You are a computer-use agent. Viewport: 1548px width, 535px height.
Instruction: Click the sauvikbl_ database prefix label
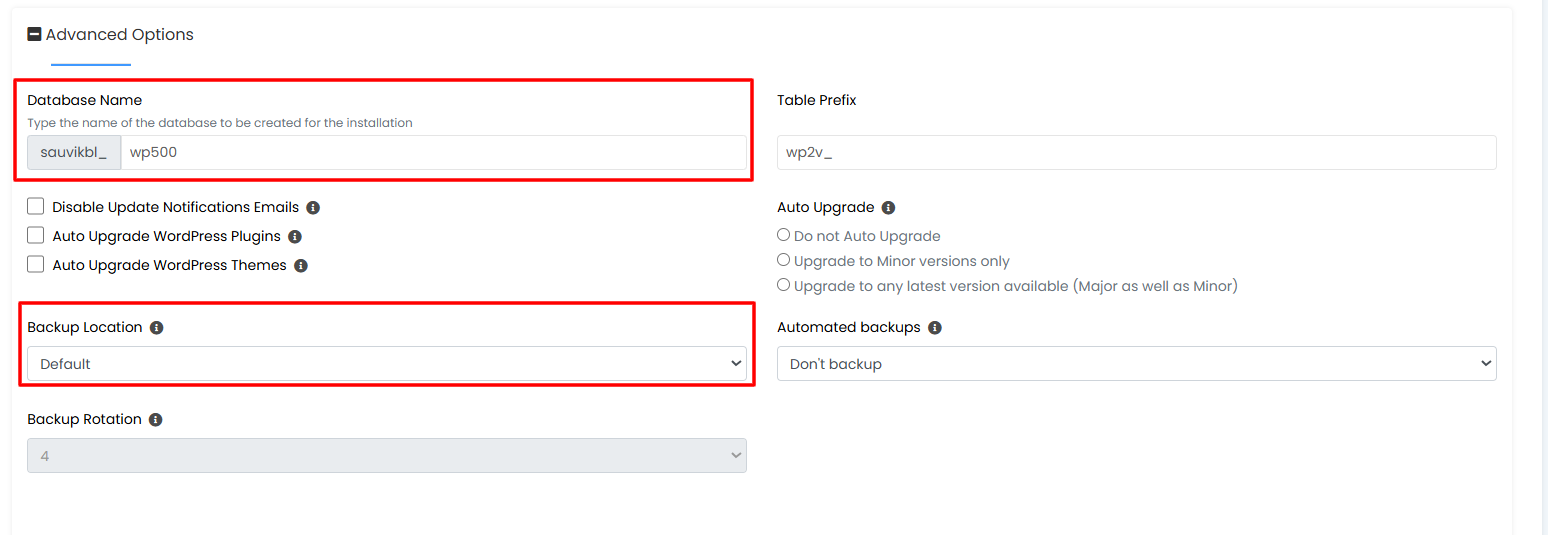[74, 153]
